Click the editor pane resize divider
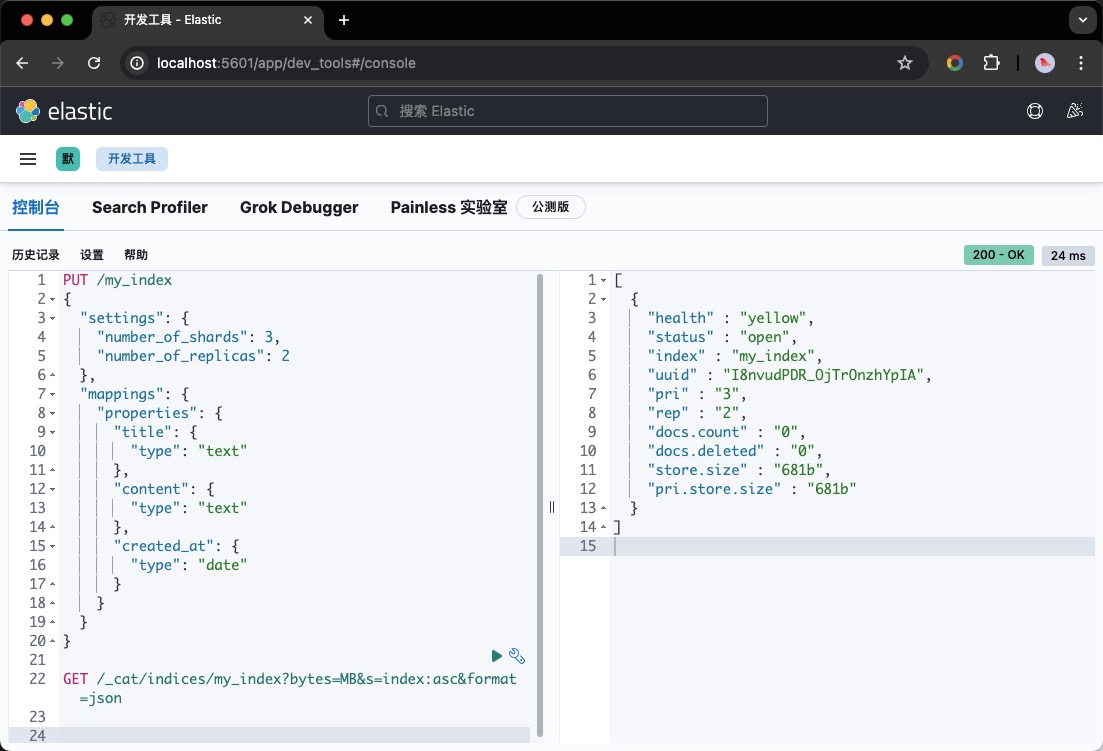The height and width of the screenshot is (751, 1103). click(551, 507)
